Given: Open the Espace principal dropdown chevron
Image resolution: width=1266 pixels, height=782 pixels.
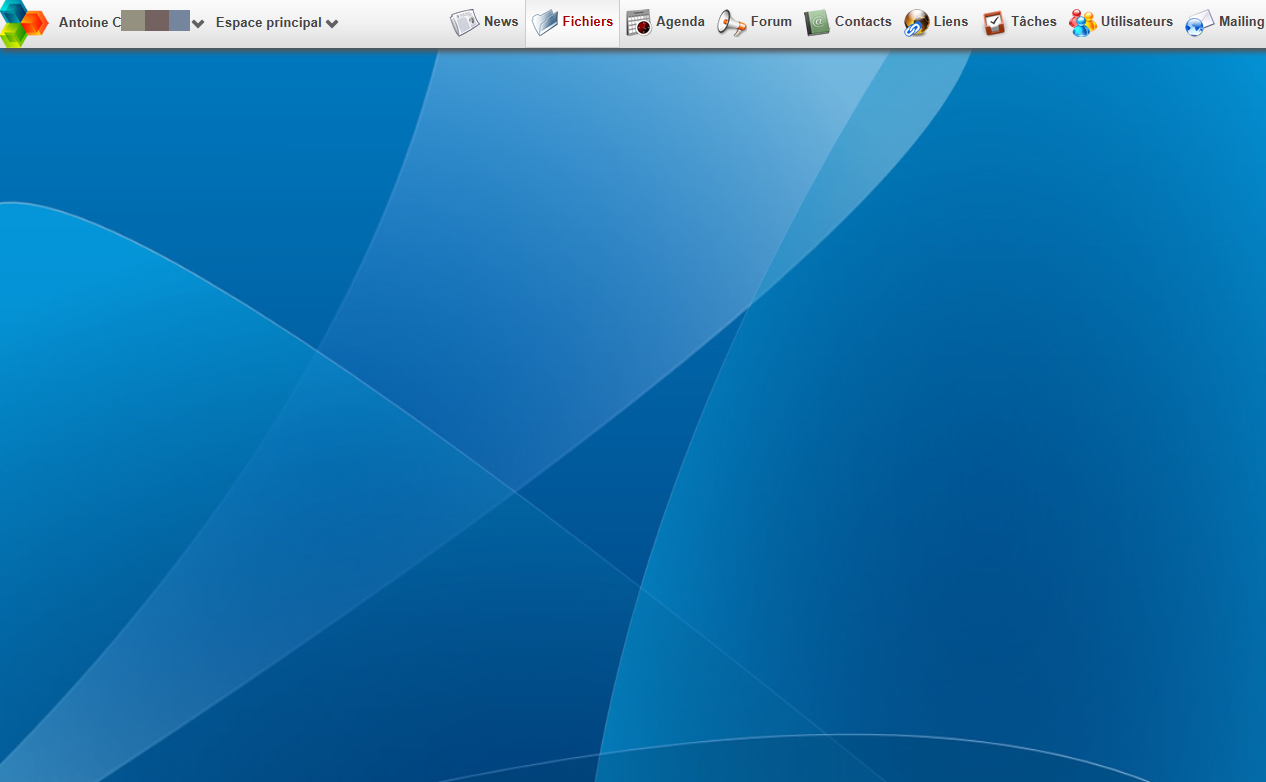Looking at the screenshot, I should [332, 22].
